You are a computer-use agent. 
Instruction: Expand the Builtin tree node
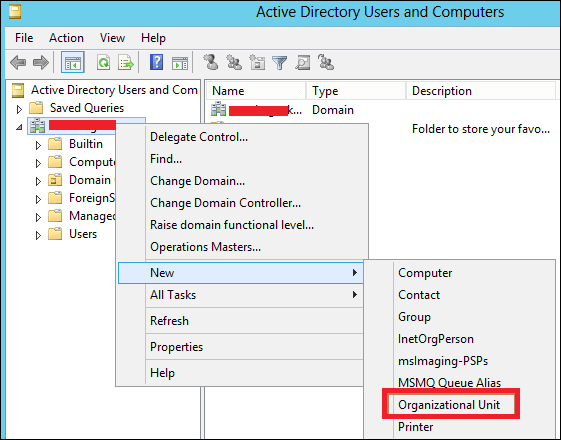[x=38, y=145]
